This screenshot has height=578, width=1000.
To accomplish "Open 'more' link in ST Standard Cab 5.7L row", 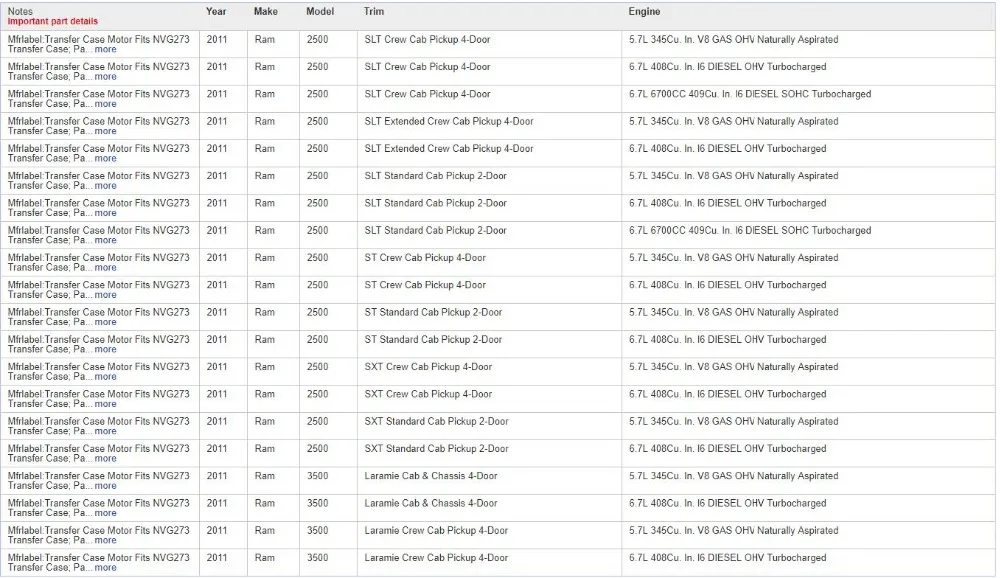I will point(105,322).
